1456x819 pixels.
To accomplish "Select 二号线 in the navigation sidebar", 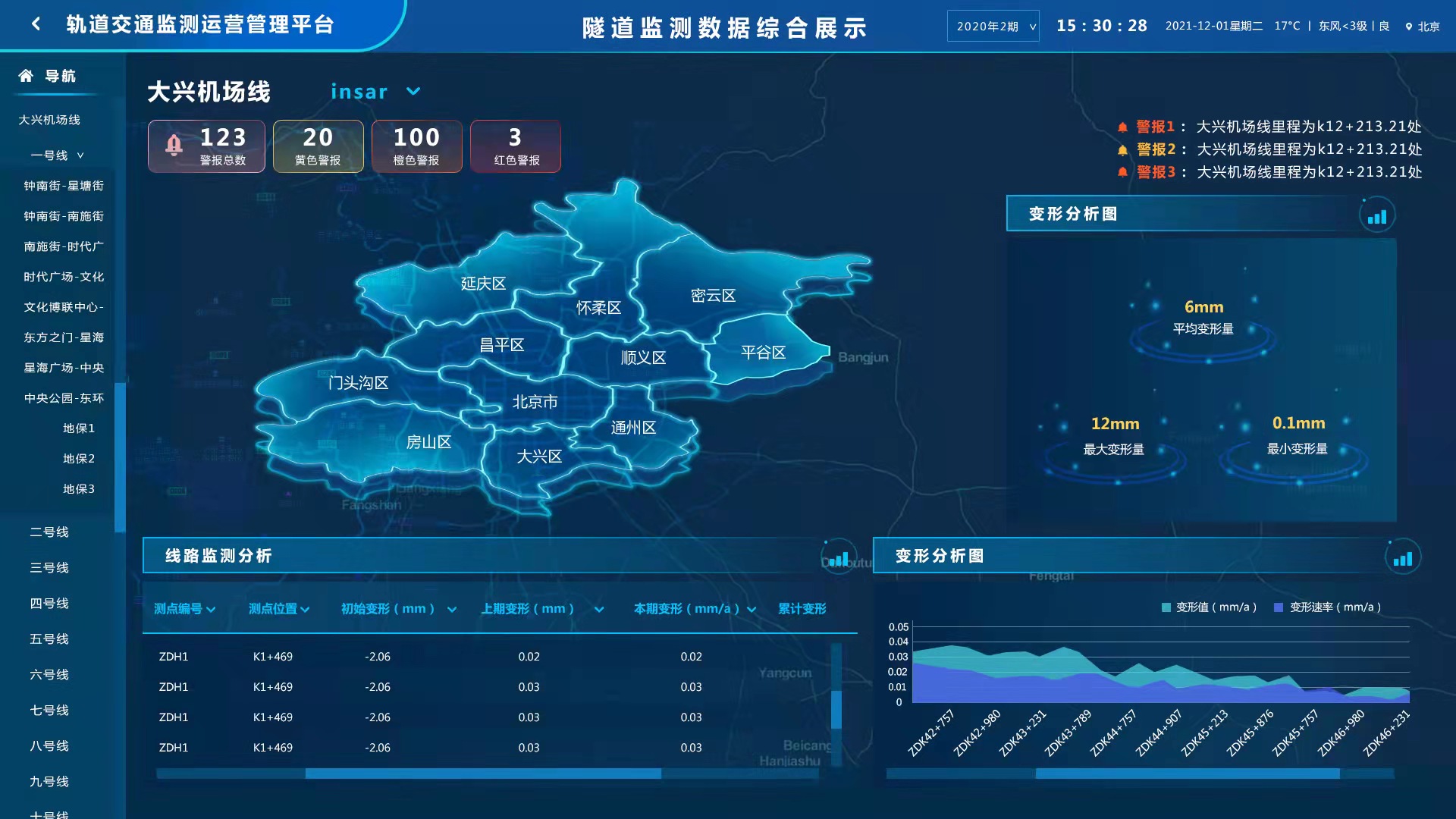I will [49, 532].
